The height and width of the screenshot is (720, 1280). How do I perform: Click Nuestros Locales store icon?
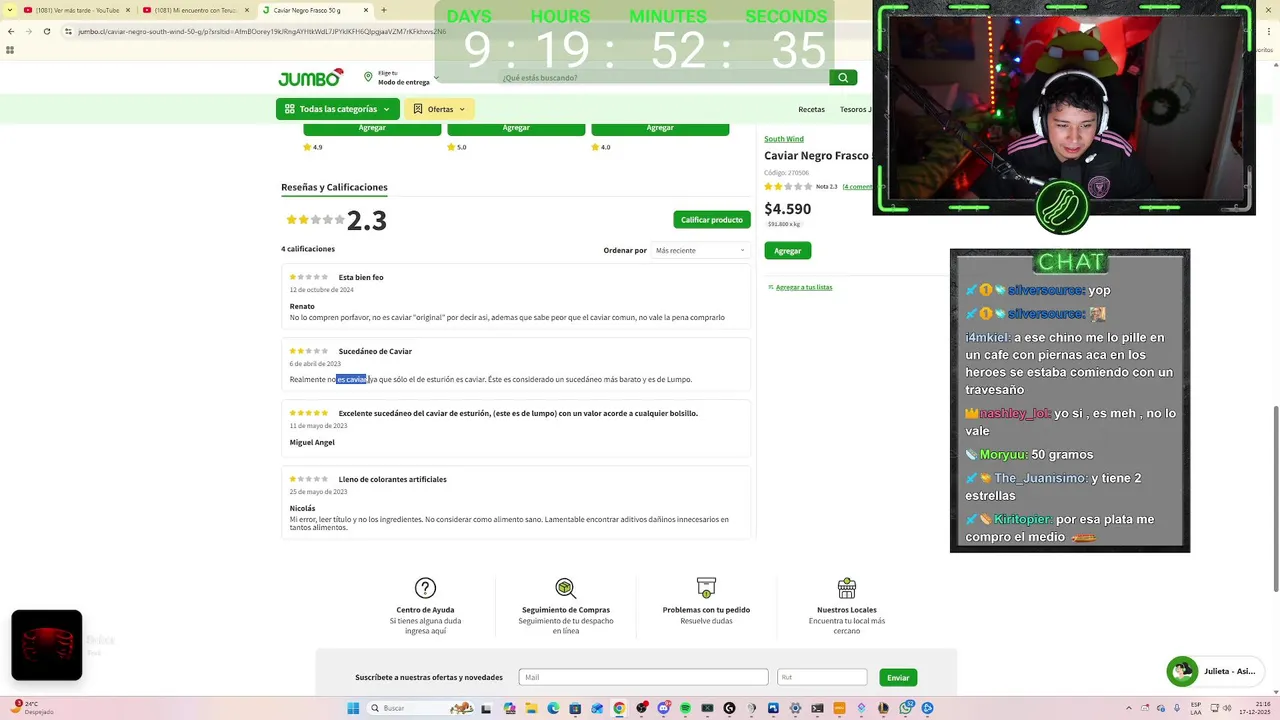coord(846,588)
